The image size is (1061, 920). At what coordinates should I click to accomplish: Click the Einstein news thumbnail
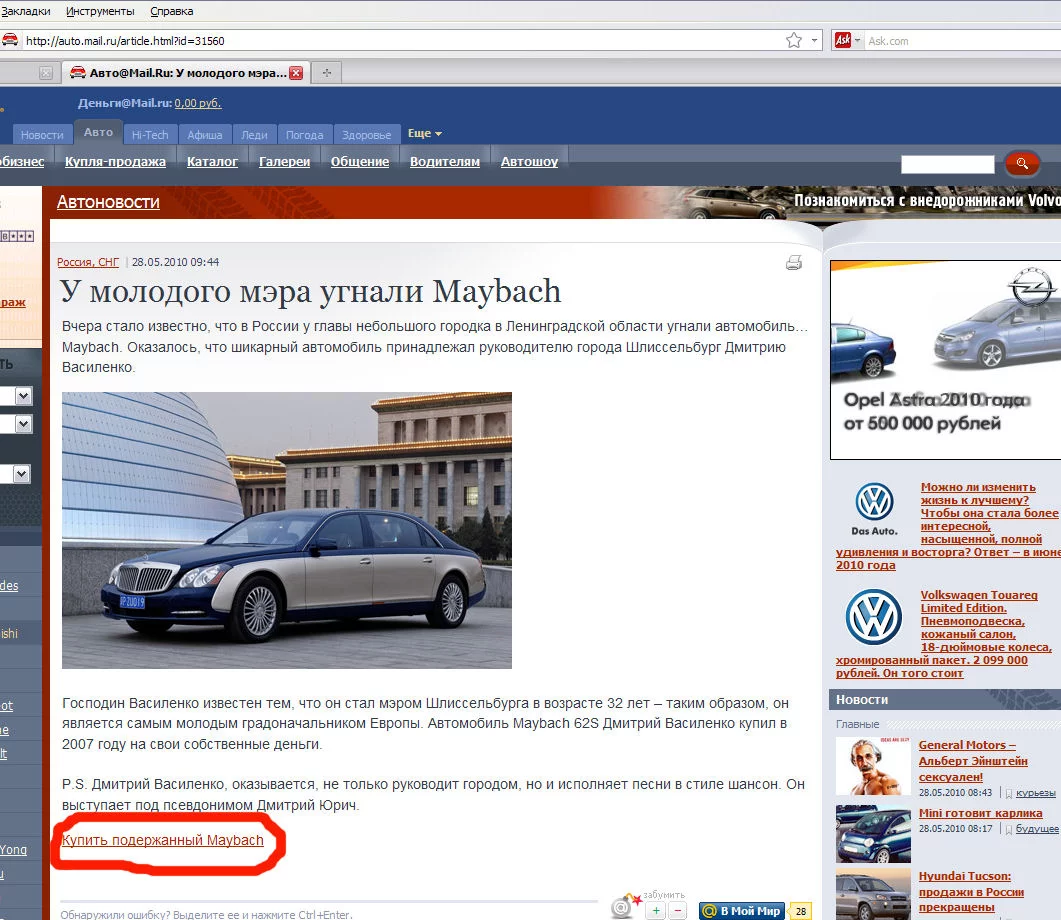point(873,766)
